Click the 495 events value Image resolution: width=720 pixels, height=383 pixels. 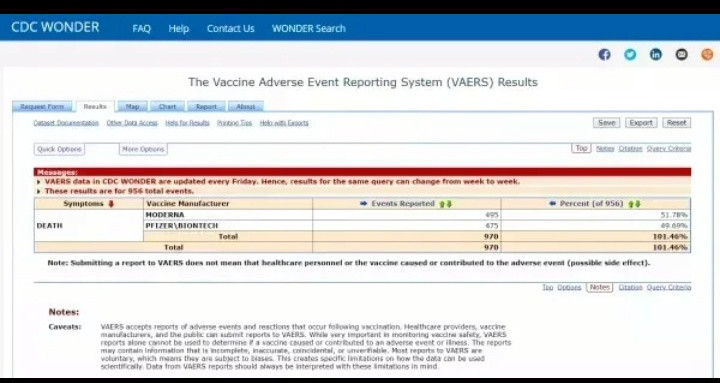pos(492,215)
